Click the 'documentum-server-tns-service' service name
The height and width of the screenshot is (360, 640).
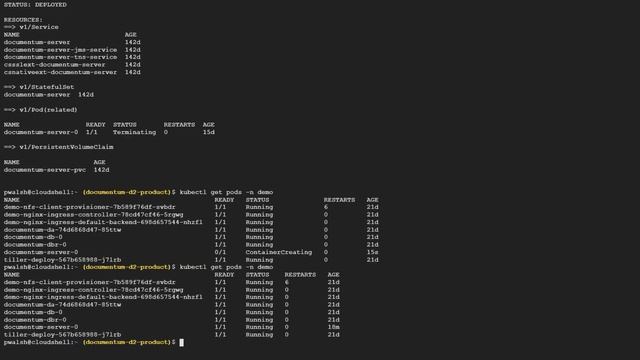click(60, 57)
